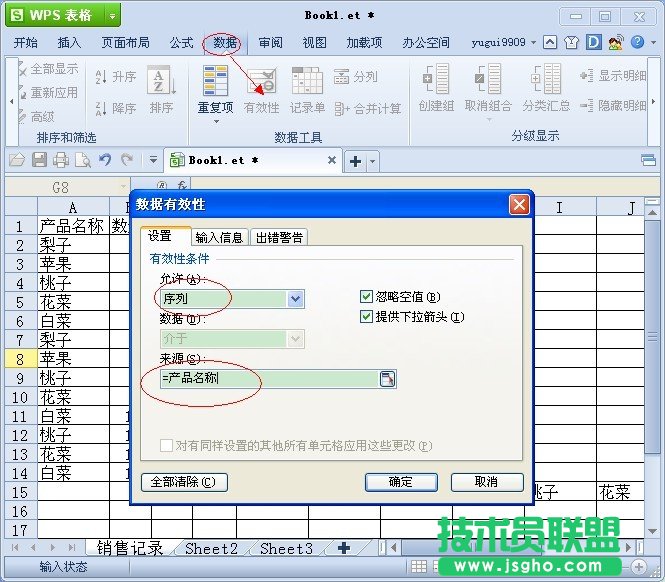Click the 确定 button
Viewport: 665px width, 582px height.
tap(401, 482)
